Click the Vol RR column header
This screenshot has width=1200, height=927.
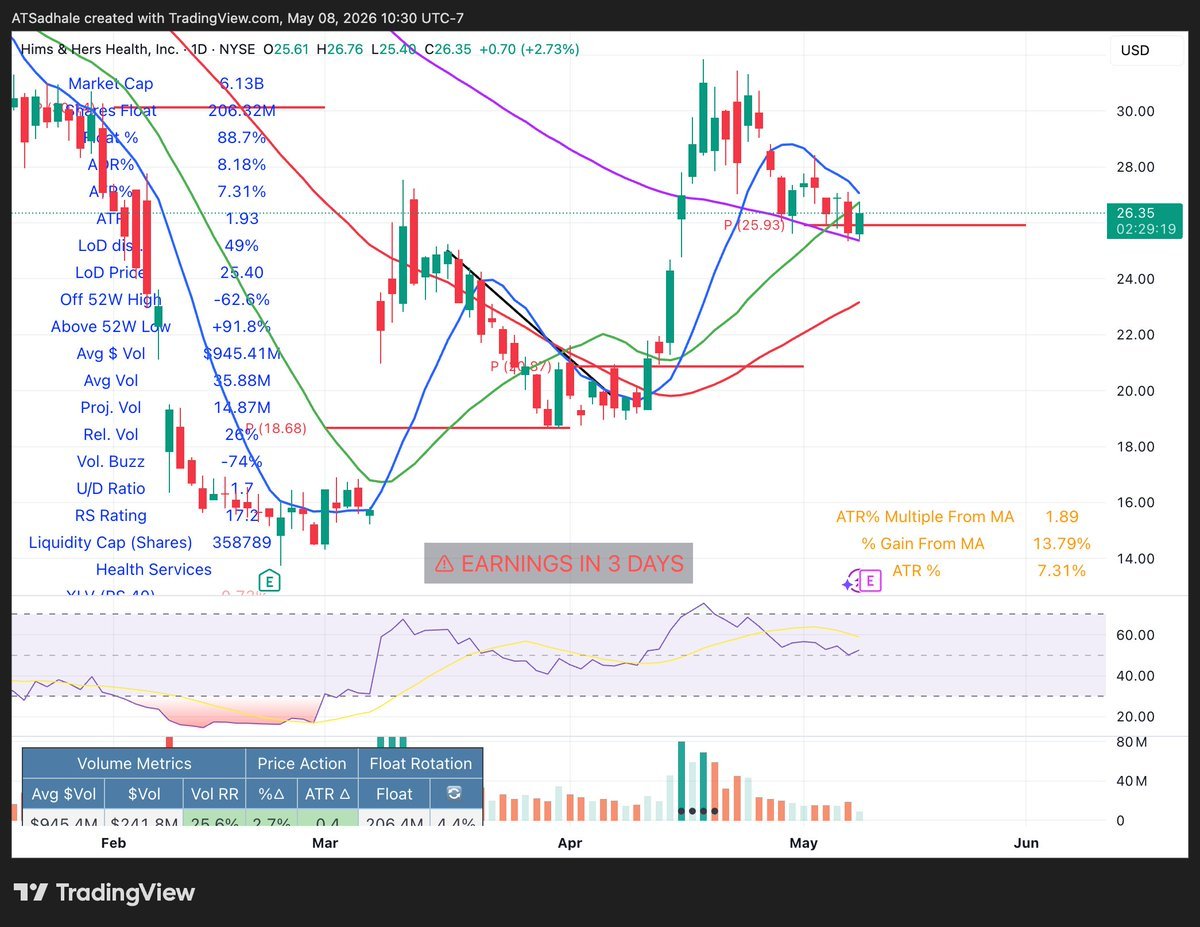(214, 794)
